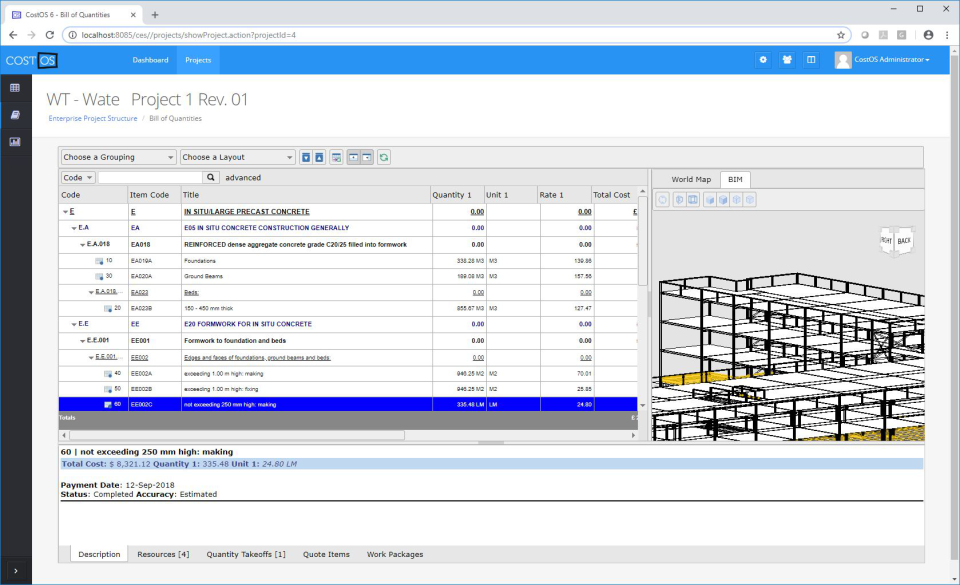Navigate to Enterprise Project Structure breadcrumb
This screenshot has width=960, height=585.
[91, 118]
